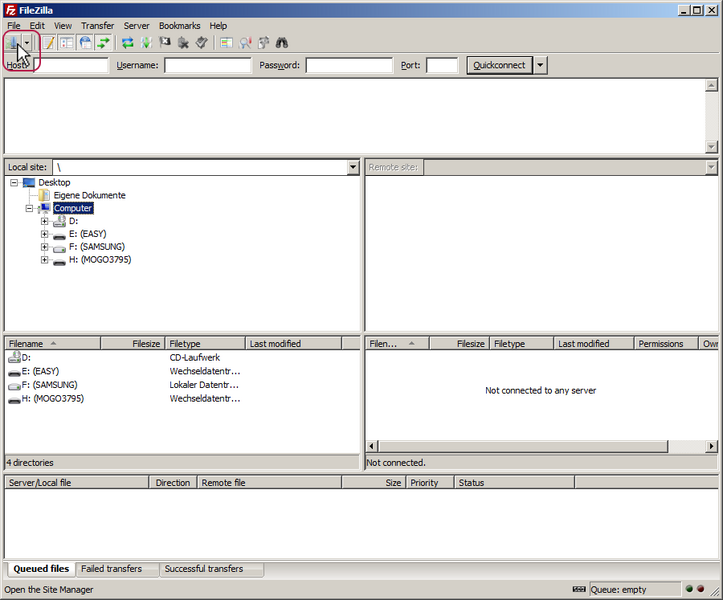Click the reconnect checkmark icon
This screenshot has height=600, width=723.
201,43
